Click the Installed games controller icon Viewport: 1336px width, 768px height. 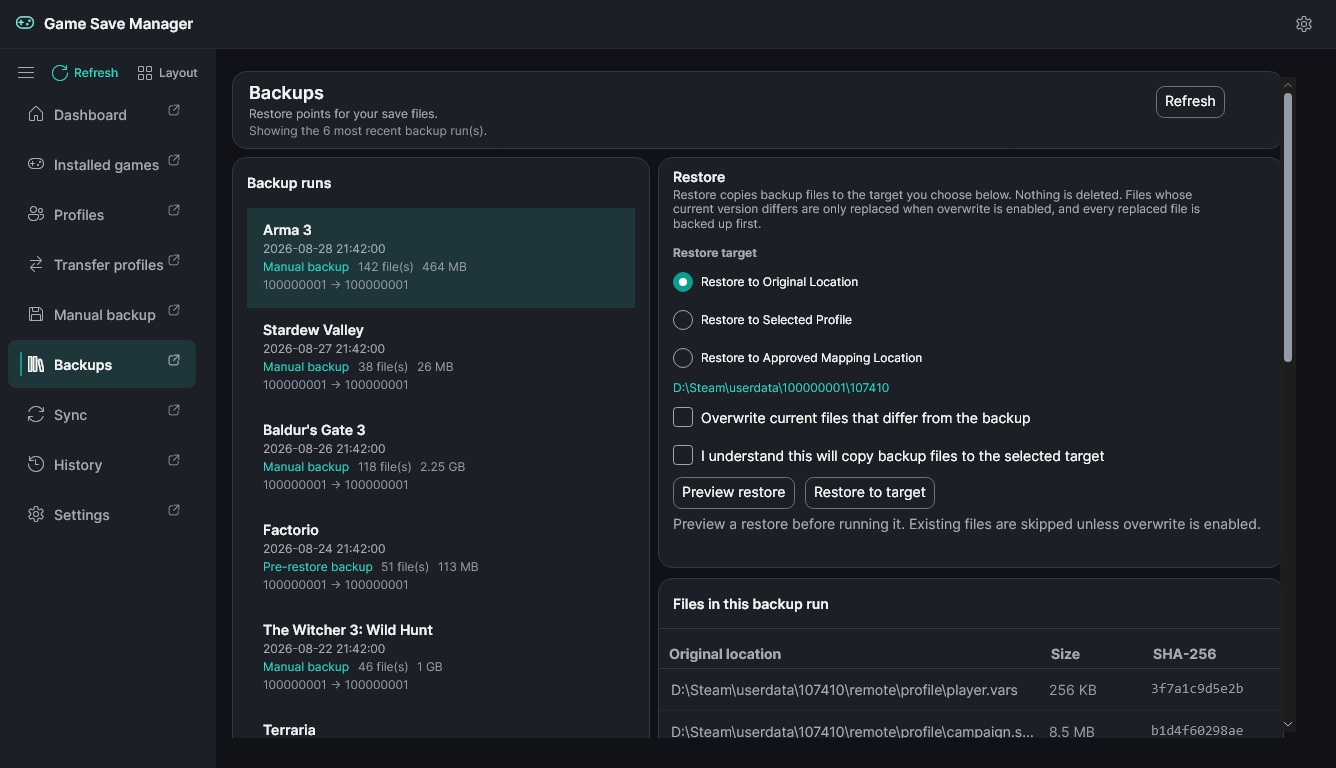point(36,164)
